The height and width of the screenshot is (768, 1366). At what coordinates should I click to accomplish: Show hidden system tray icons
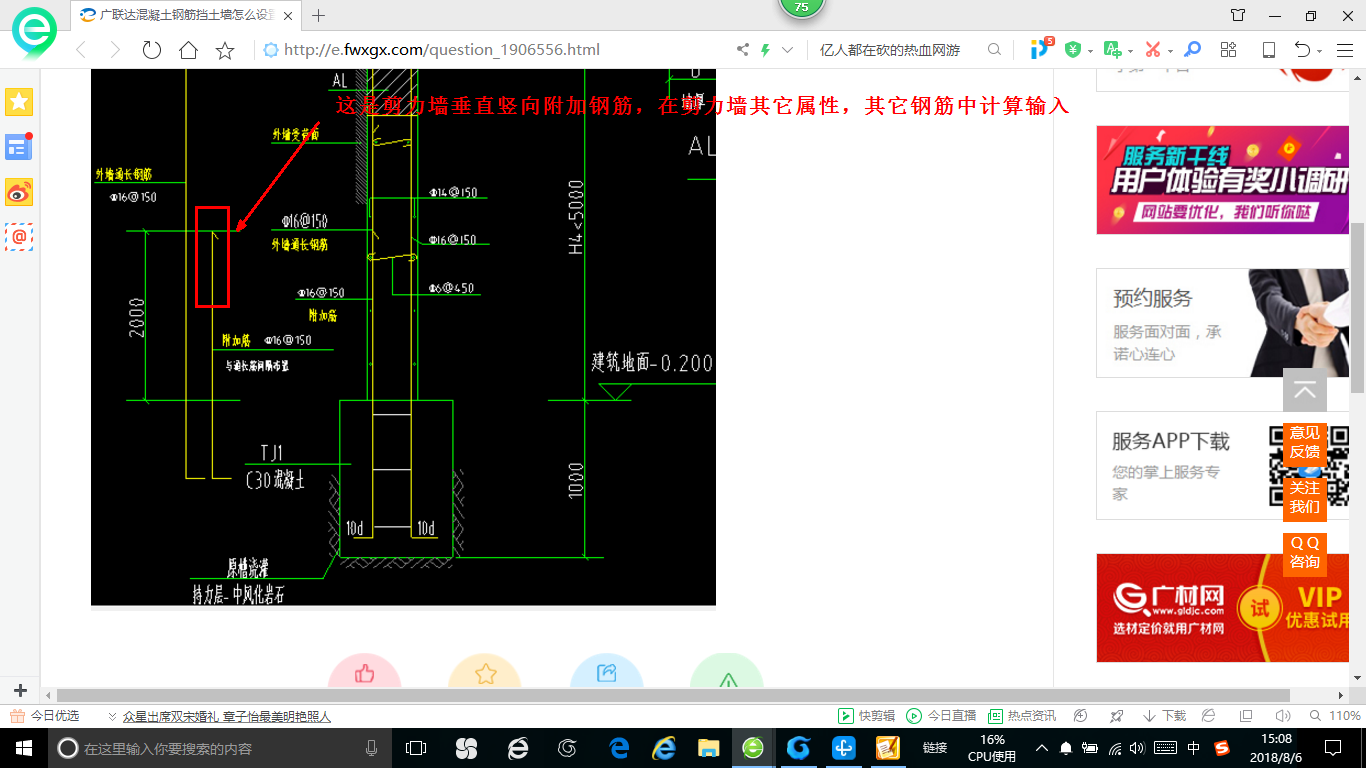(1041, 748)
